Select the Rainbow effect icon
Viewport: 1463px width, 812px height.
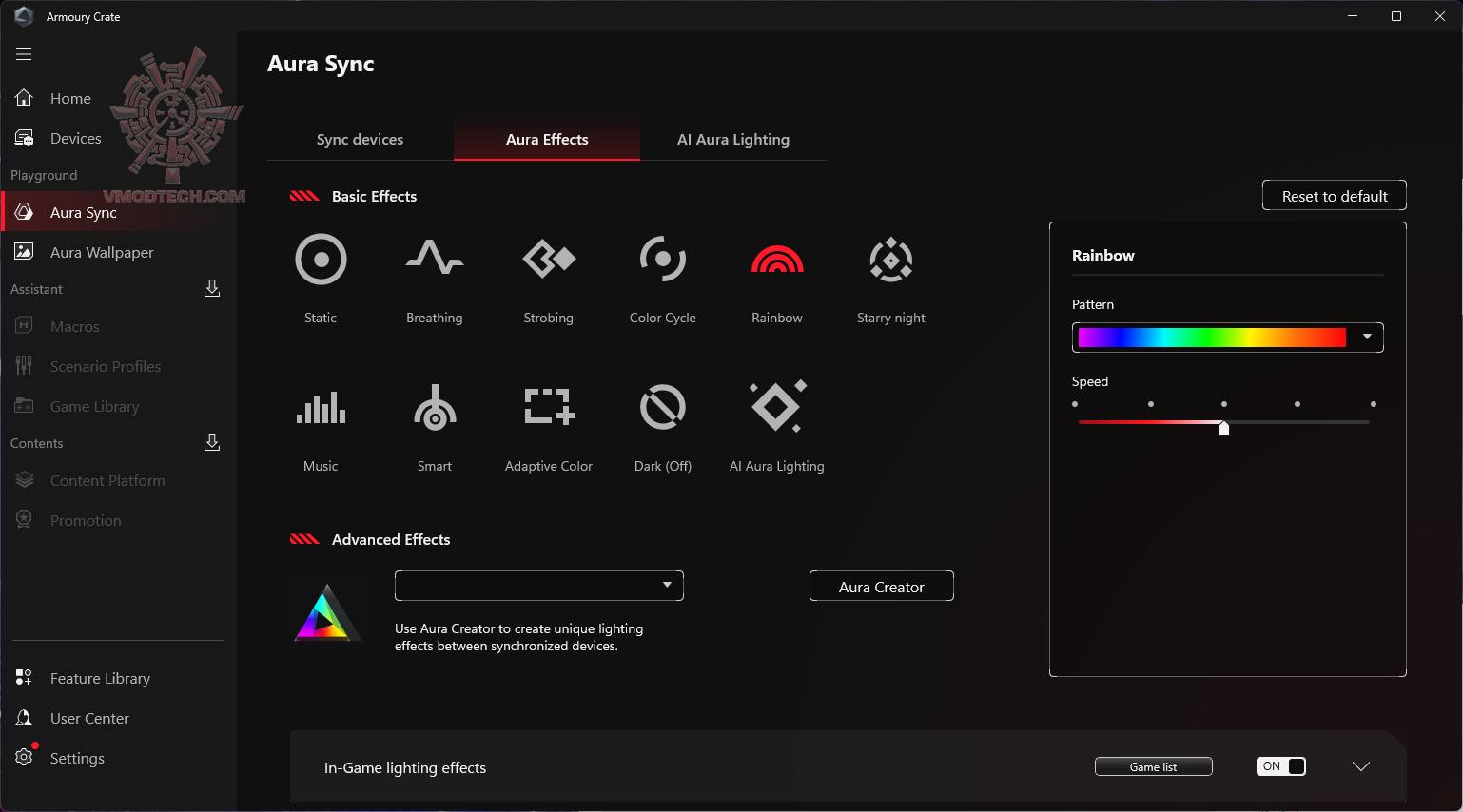click(777, 259)
